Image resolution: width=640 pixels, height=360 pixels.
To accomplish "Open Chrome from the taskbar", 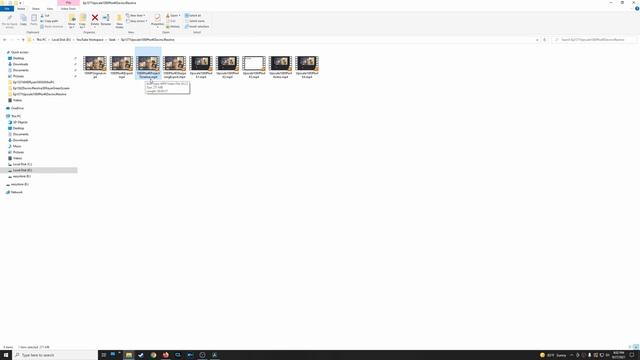I will pos(153,355).
